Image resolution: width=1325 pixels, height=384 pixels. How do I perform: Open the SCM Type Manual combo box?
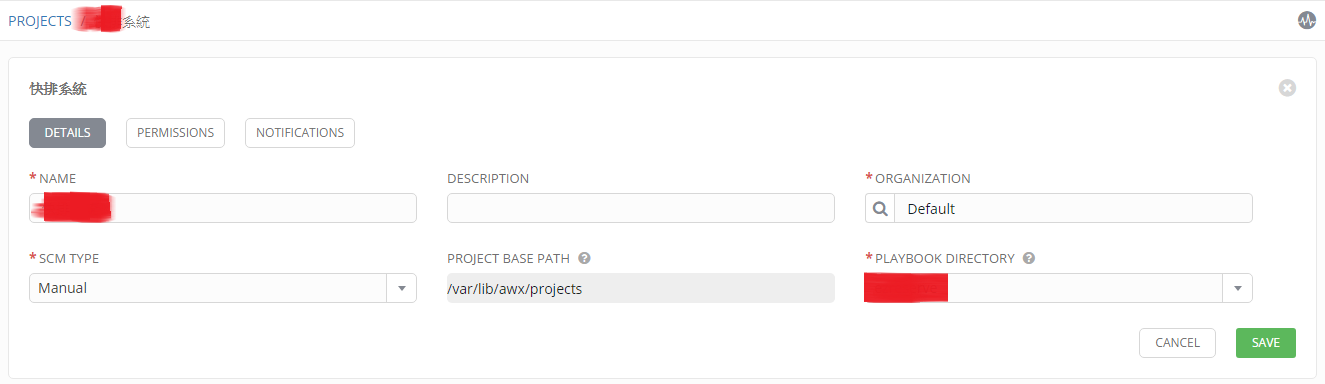(223, 288)
